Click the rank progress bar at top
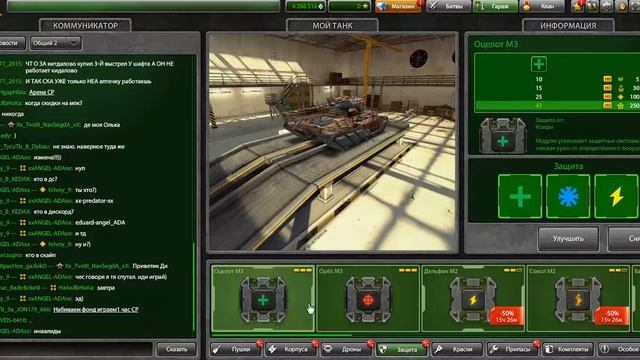This screenshot has height=360, width=640. 143,6
